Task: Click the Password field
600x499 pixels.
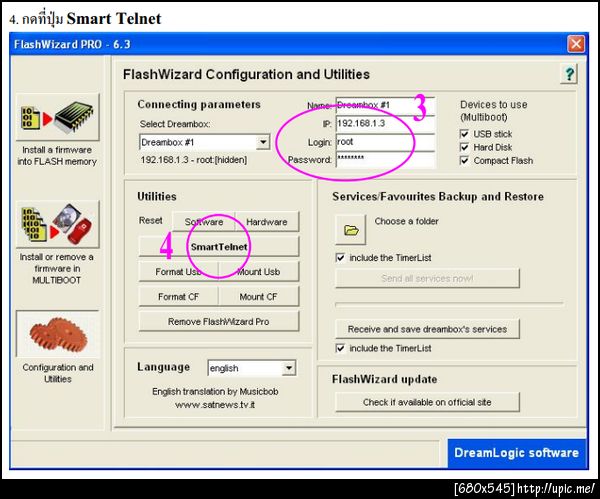Action: pyautogui.click(x=386, y=160)
